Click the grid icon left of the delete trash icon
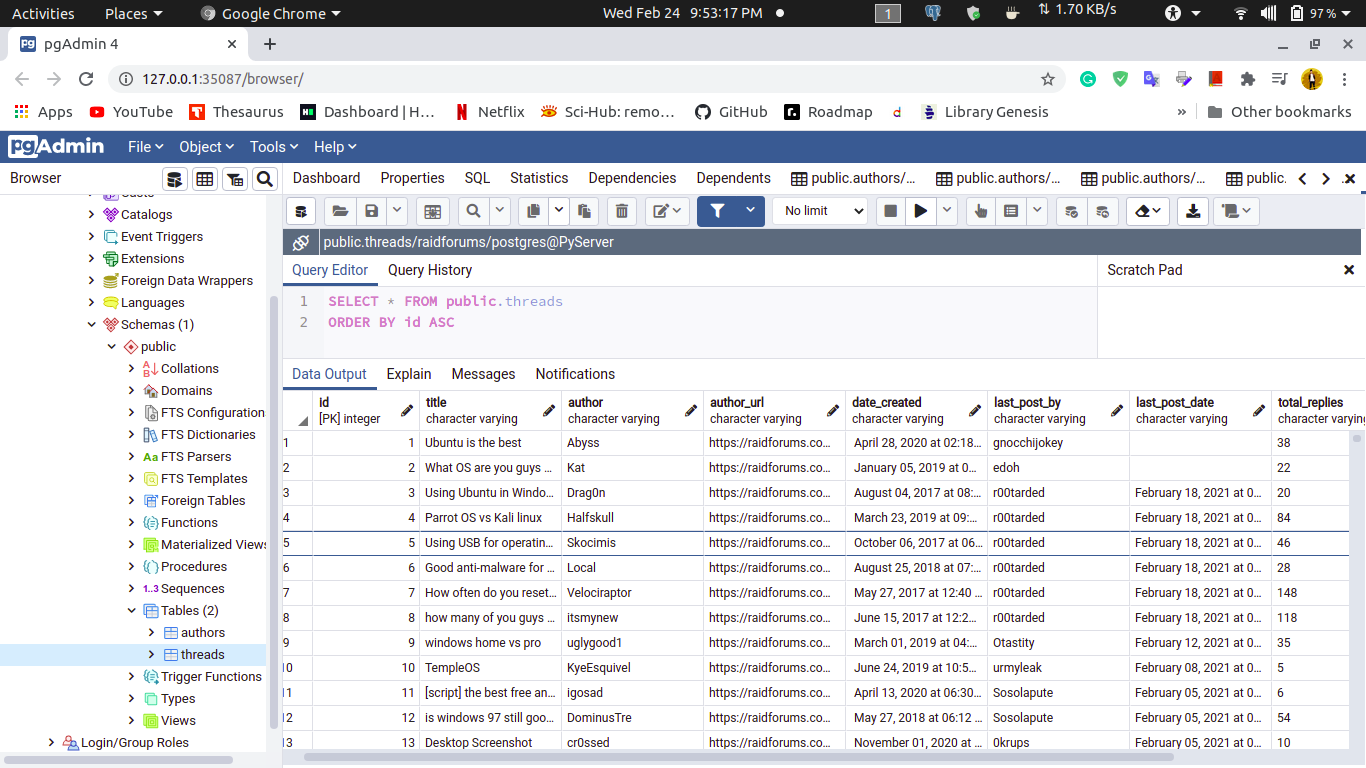The height and width of the screenshot is (768, 1366). (432, 211)
